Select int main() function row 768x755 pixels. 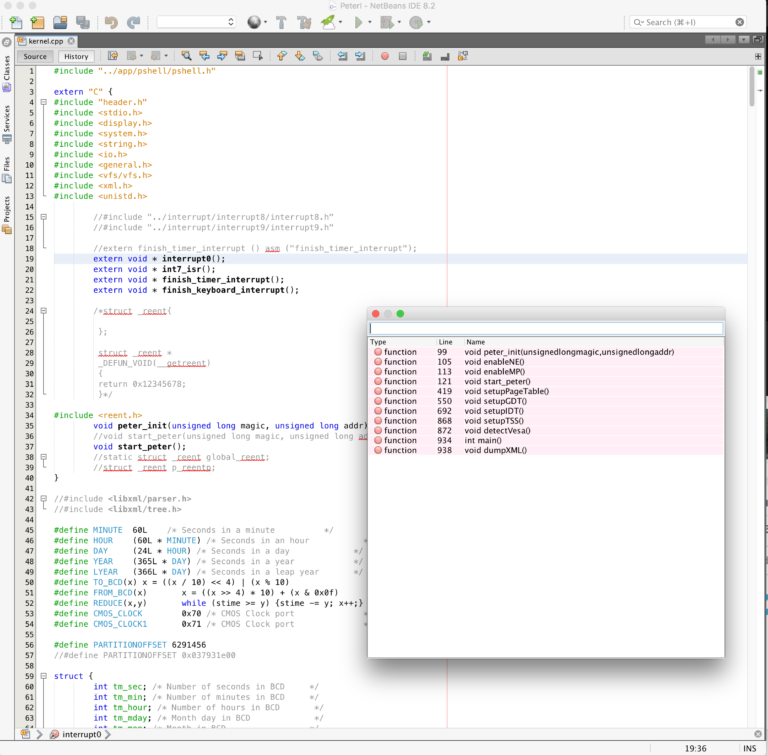tap(545, 440)
